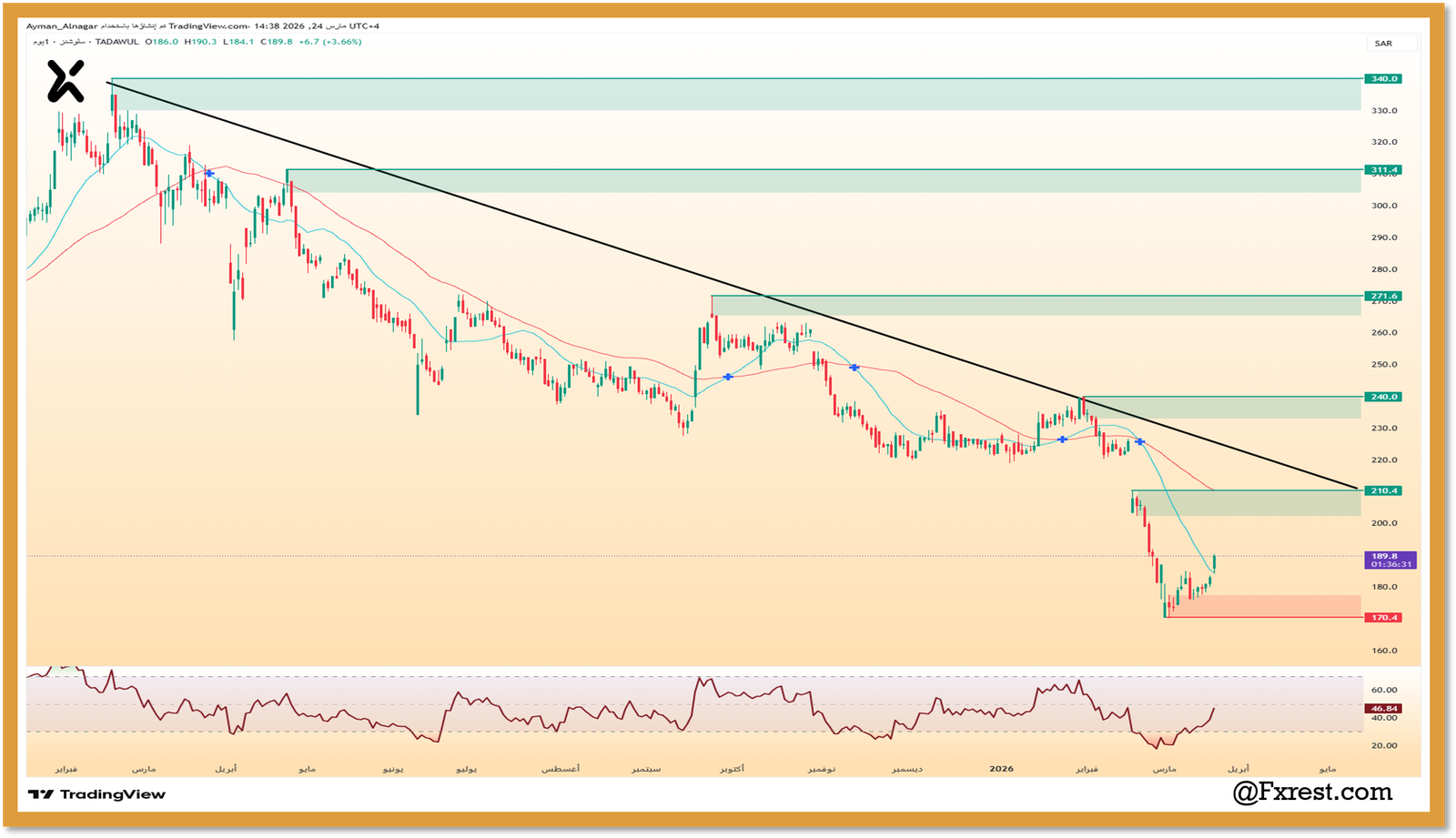Viewport: 1456px width, 838px height.
Task: Click the blue crossover marker near April 2025
Action: [x=209, y=173]
